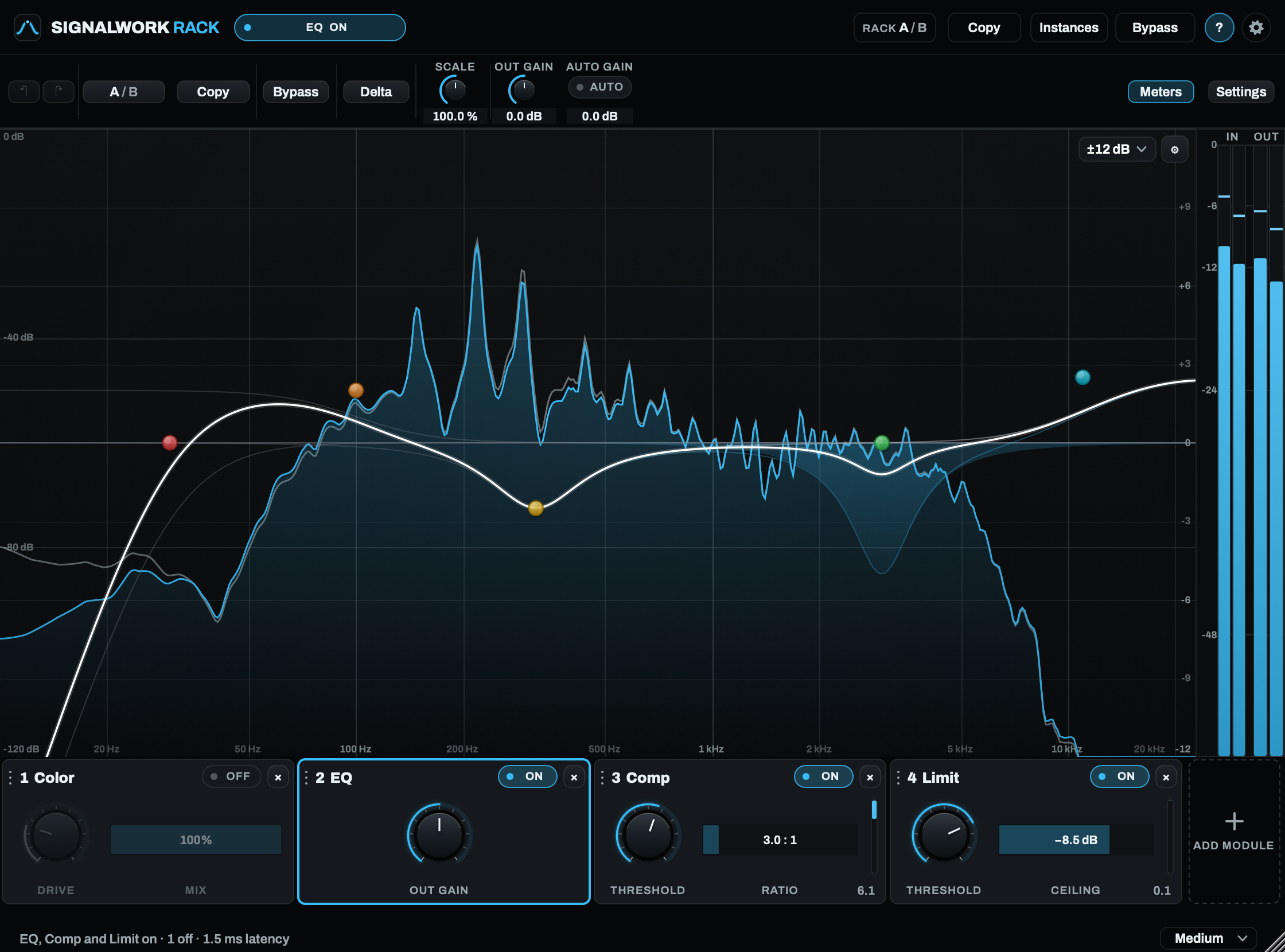Toggle the EQ ON pill in header

[320, 28]
